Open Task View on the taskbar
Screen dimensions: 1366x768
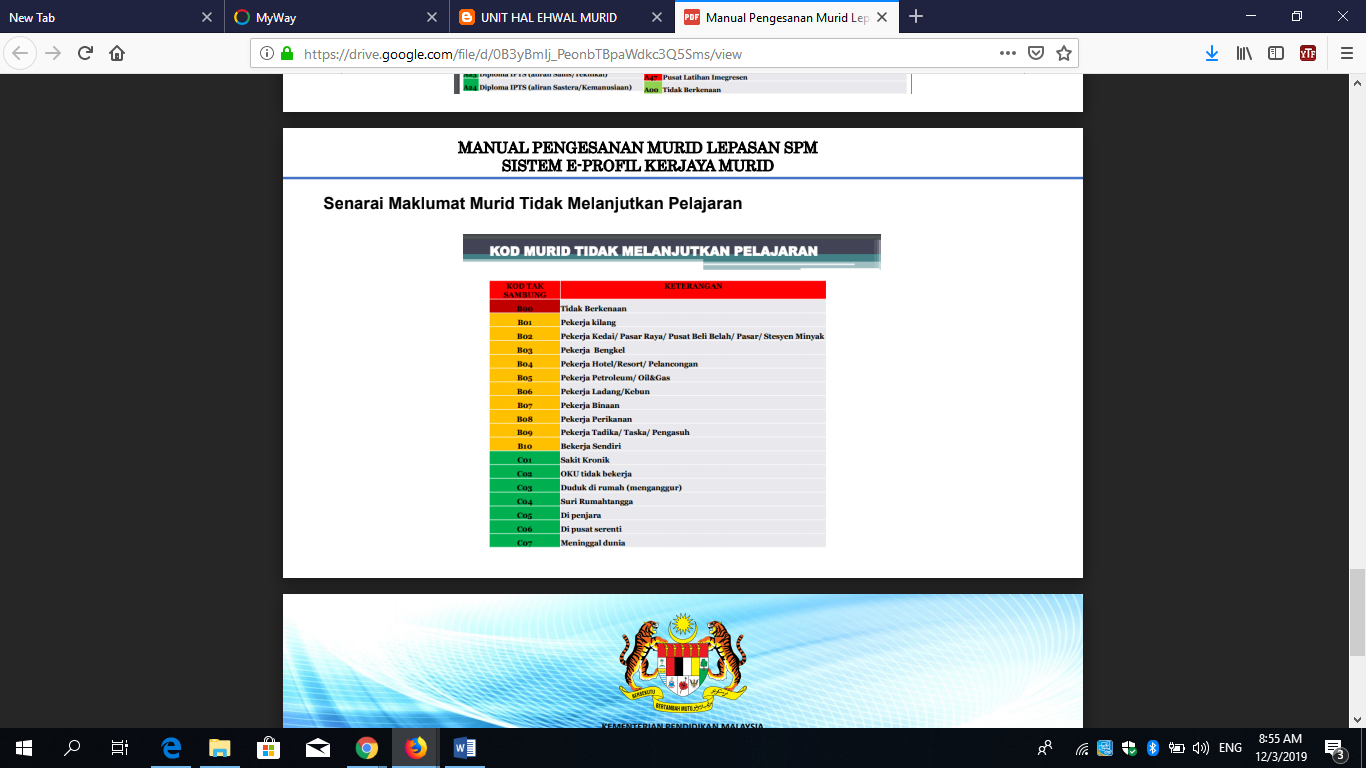[x=120, y=747]
